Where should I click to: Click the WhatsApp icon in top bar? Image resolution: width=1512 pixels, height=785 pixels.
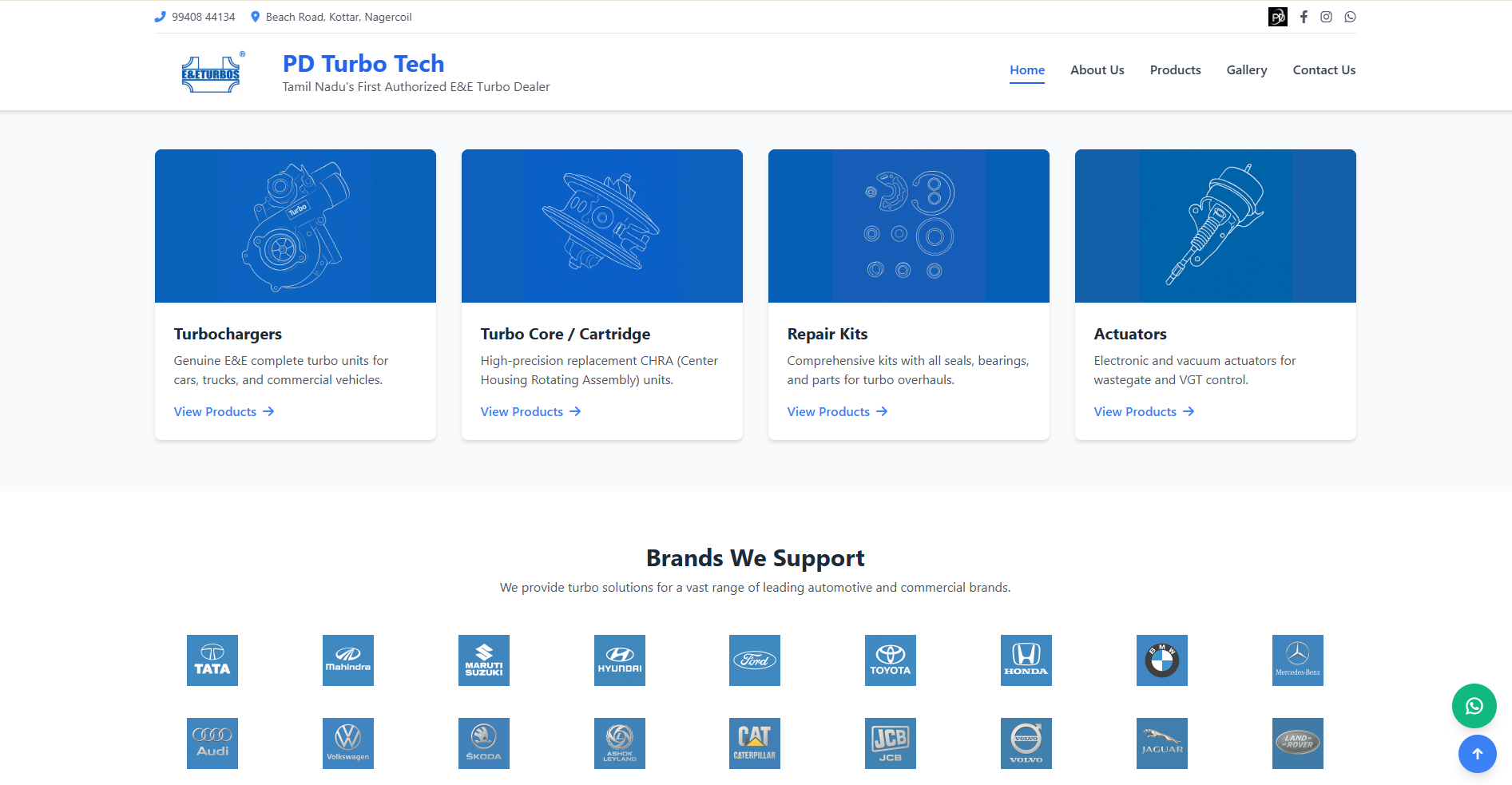tap(1350, 17)
